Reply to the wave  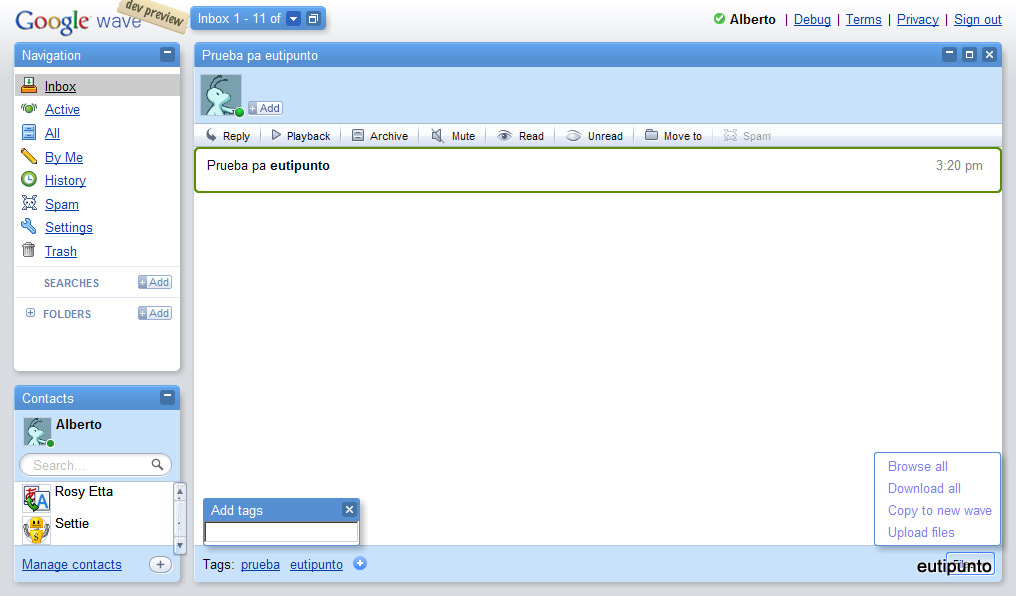pos(227,136)
